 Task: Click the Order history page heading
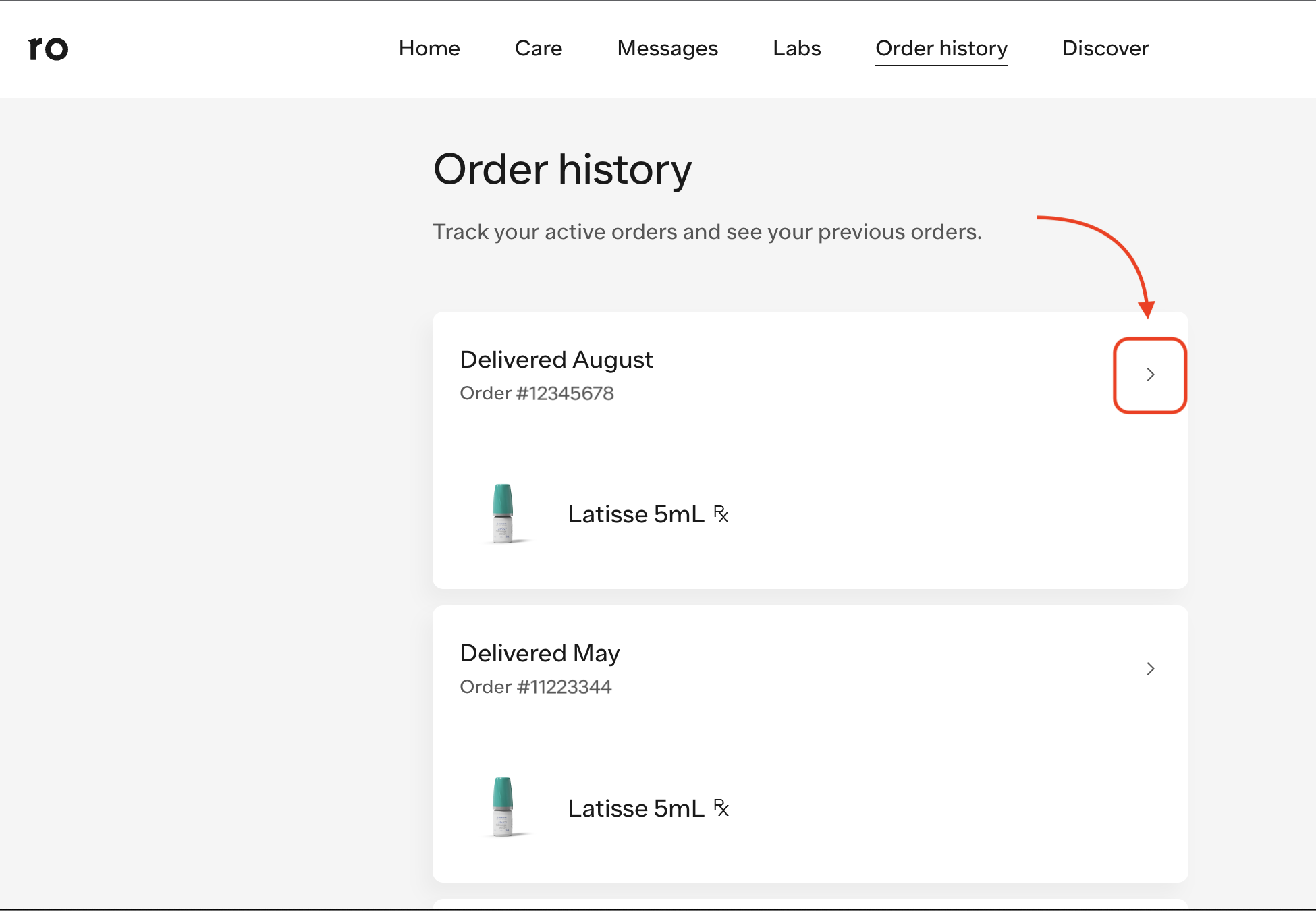pos(562,169)
